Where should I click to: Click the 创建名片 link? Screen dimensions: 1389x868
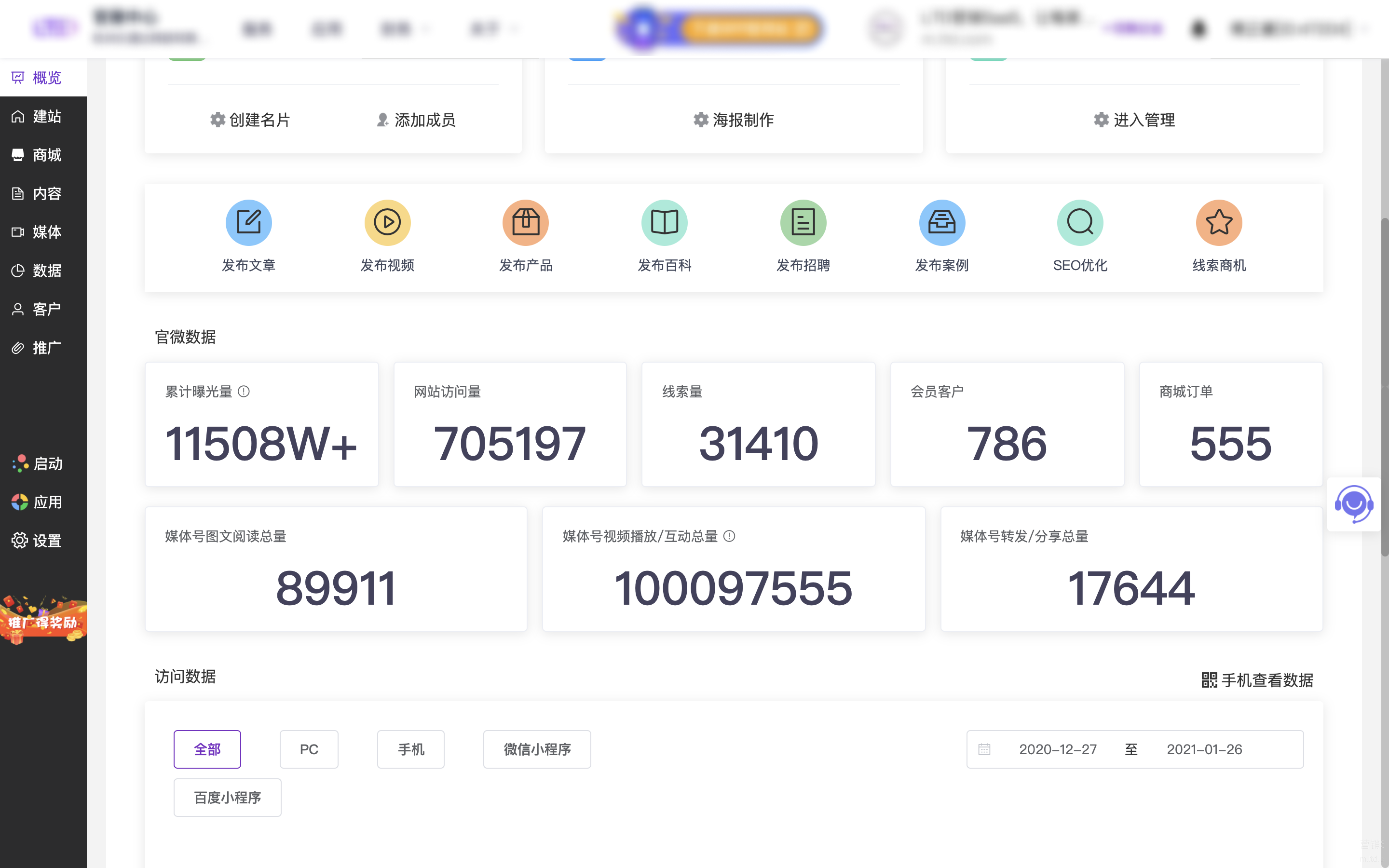(250, 120)
